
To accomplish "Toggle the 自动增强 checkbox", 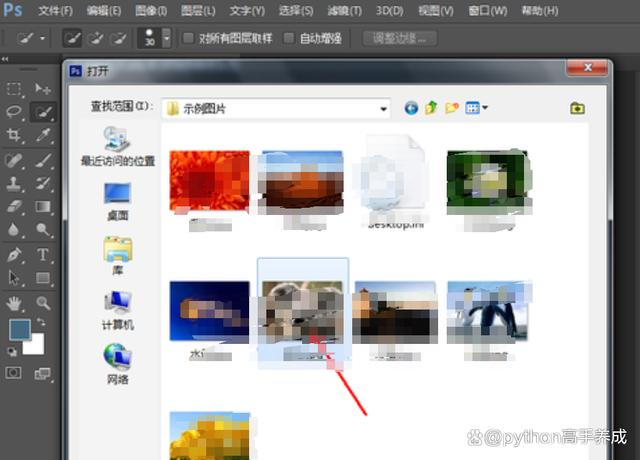I will pos(289,39).
